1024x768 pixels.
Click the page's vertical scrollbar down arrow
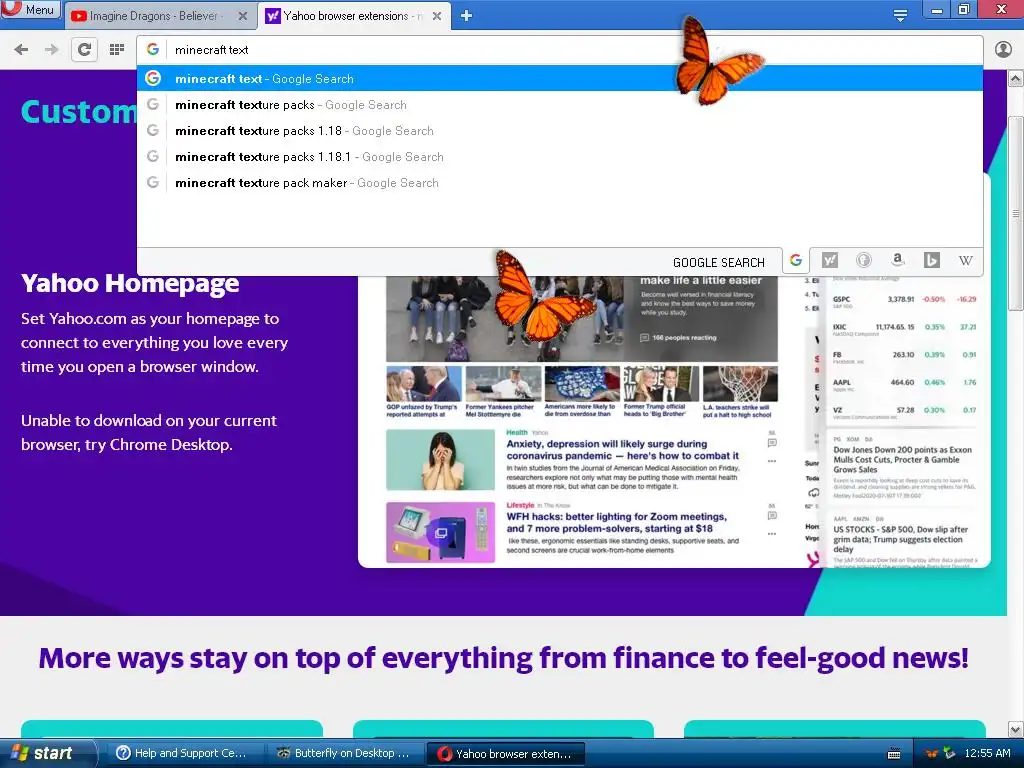1016,729
